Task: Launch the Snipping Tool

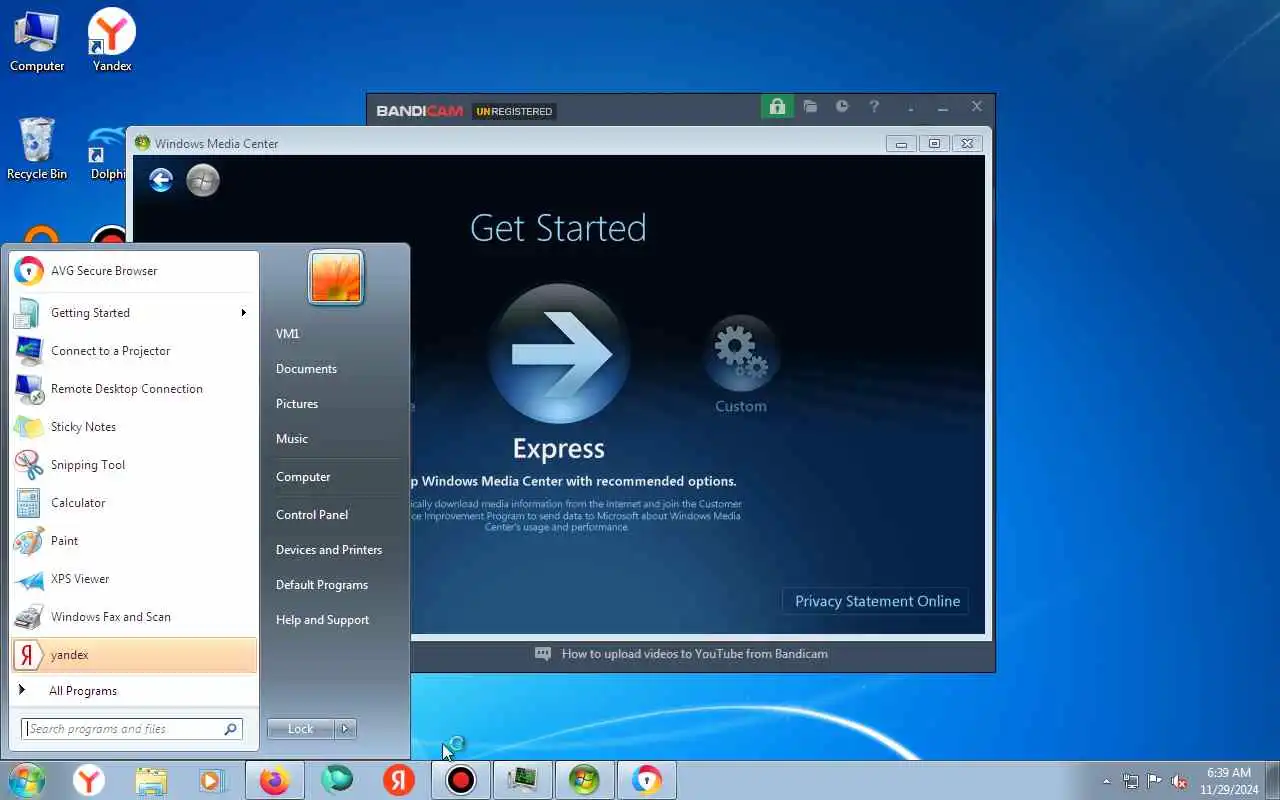Action: point(134,465)
